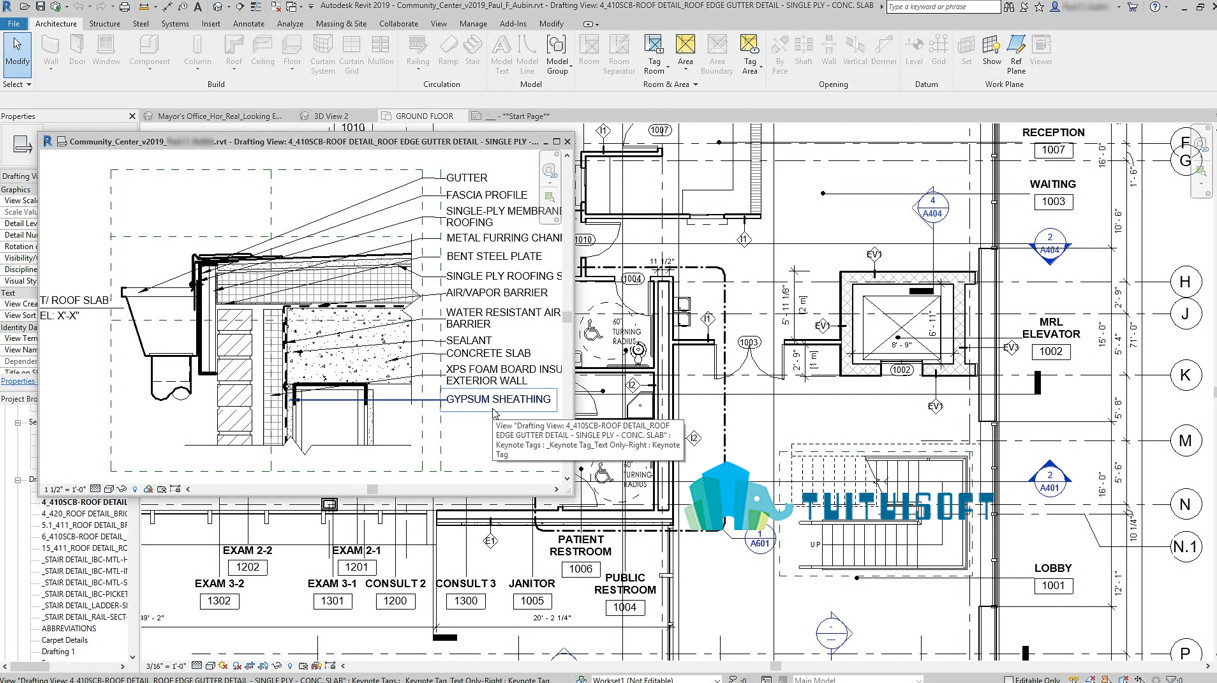Viewport: 1217px width, 683px height.
Task: Open the 2D steering wheel in detail window
Action: (x=549, y=171)
